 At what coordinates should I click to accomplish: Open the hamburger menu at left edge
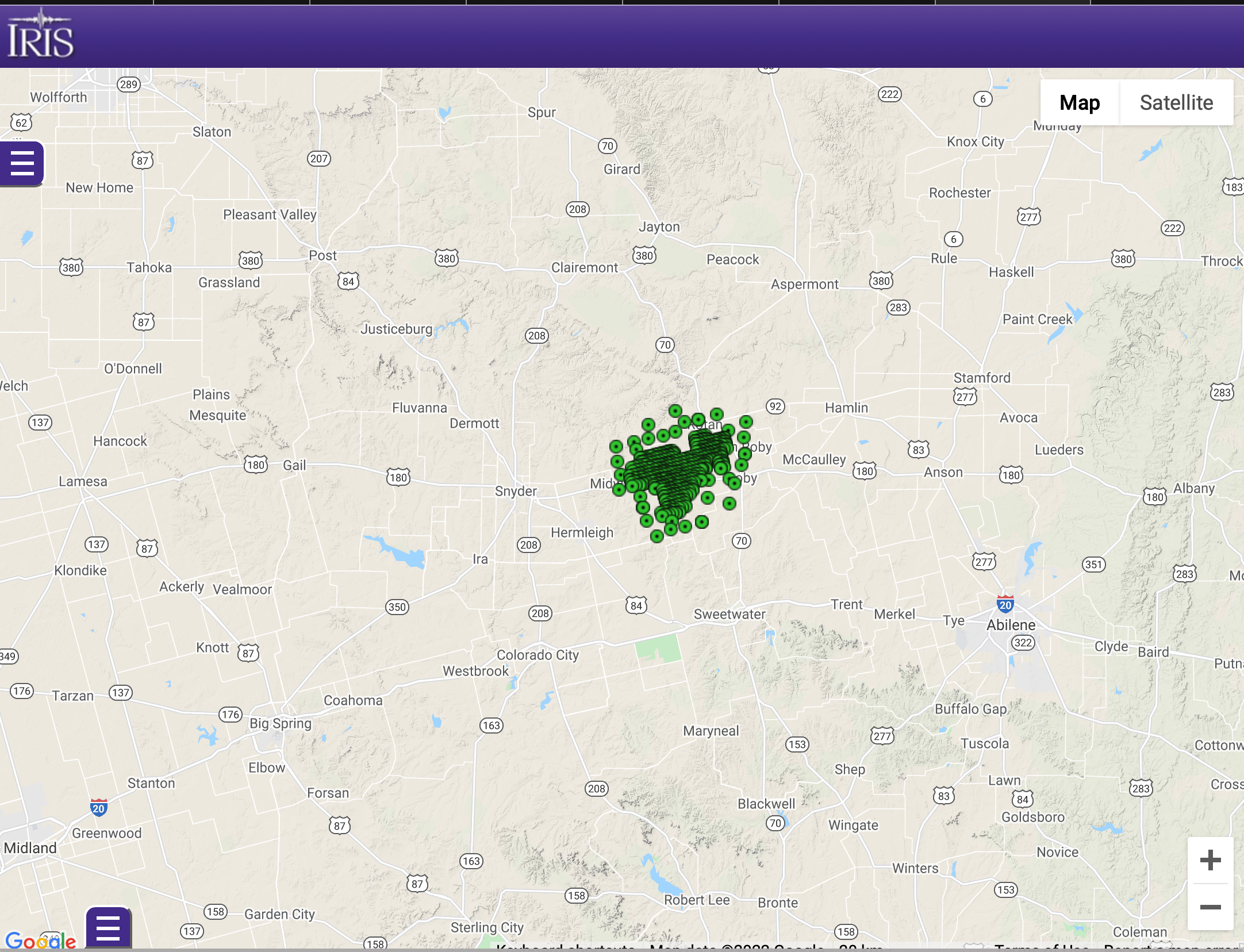click(22, 163)
